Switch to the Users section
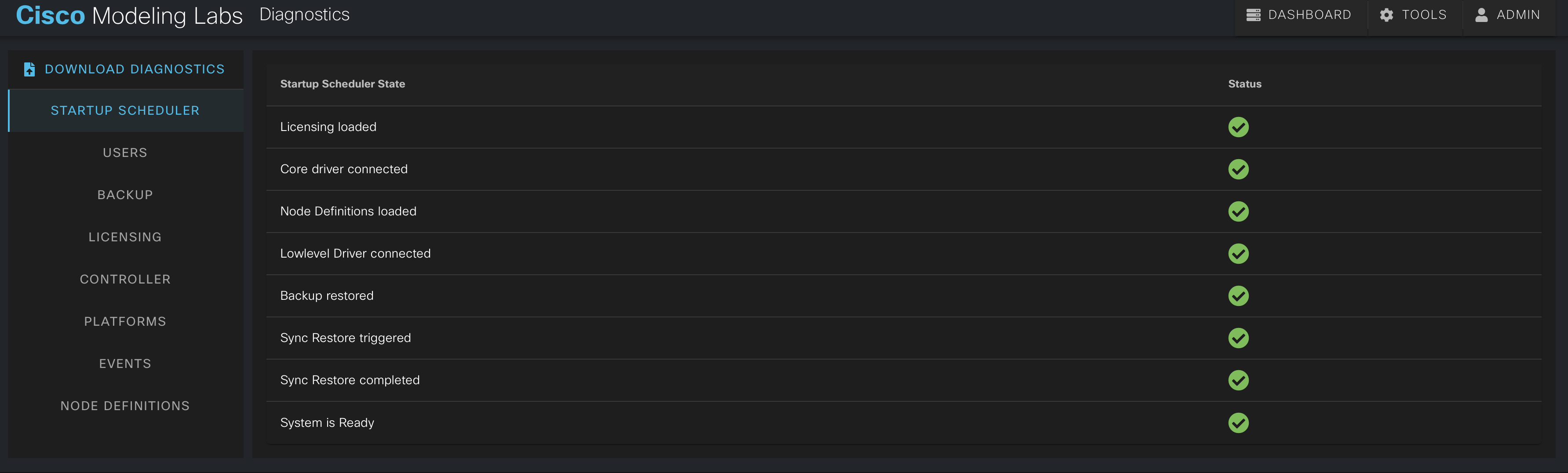This screenshot has height=473, width=1568. (125, 153)
